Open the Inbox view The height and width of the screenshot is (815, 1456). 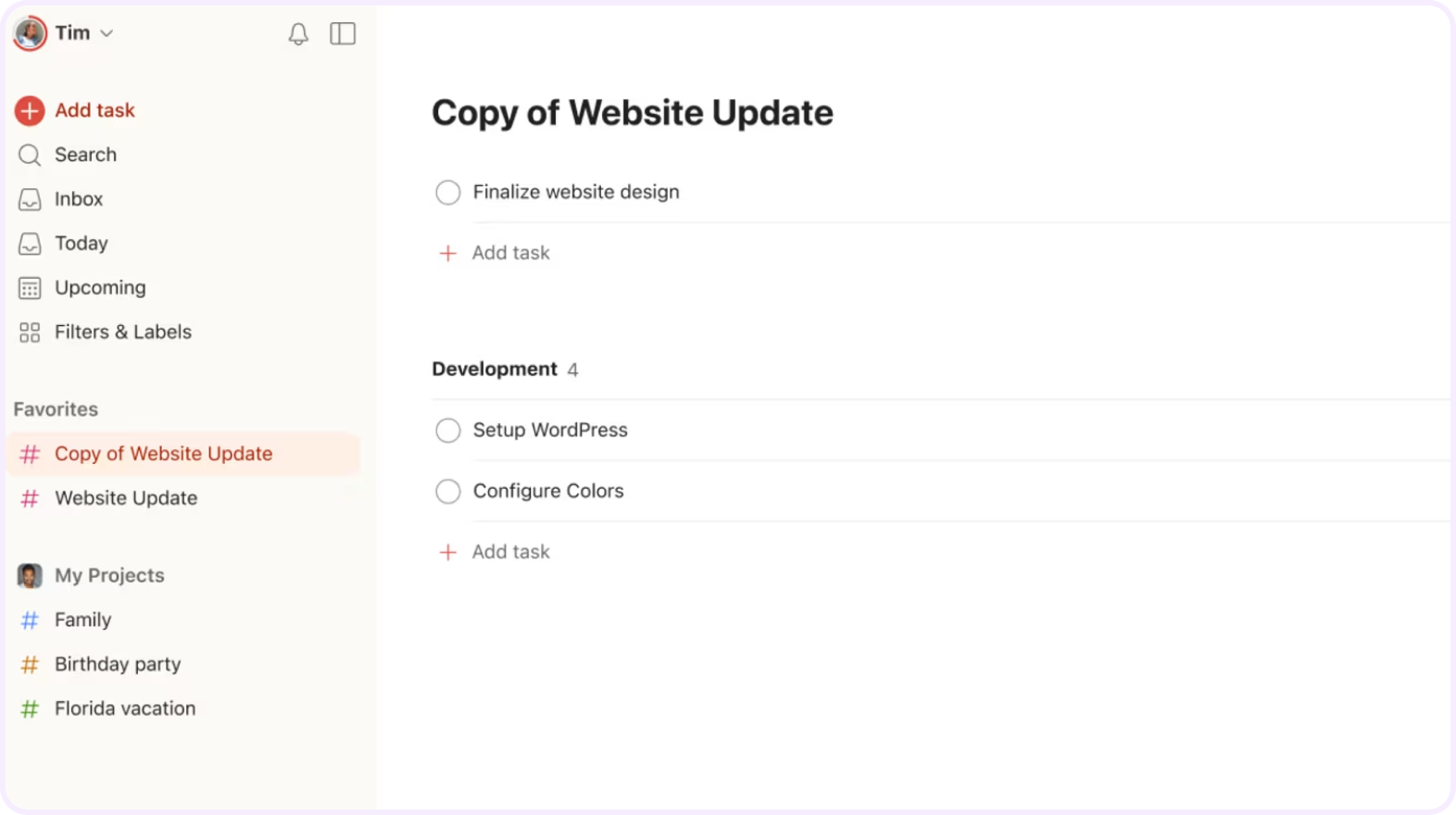pyautogui.click(x=79, y=199)
